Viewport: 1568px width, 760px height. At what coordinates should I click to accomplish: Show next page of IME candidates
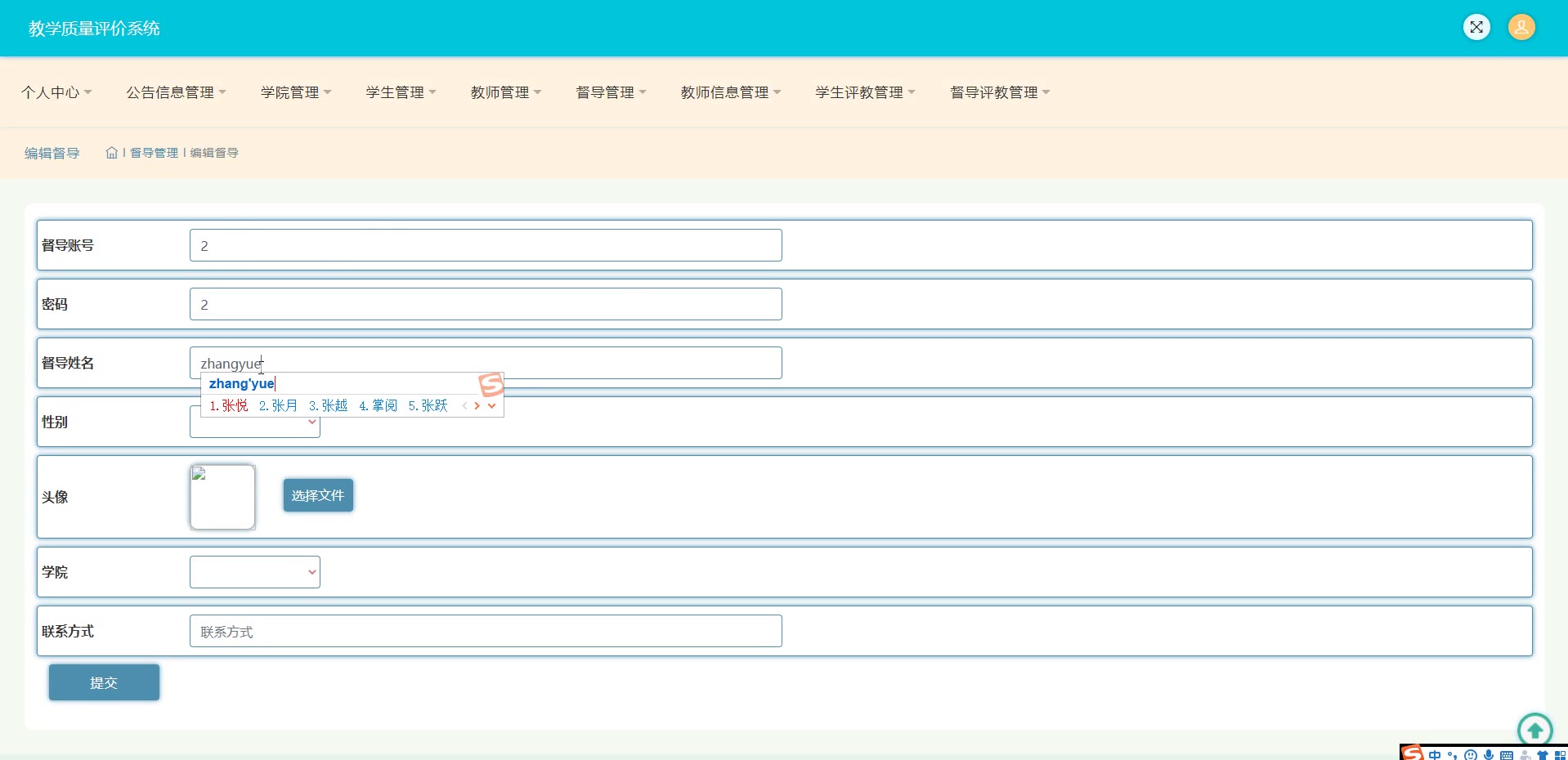(477, 405)
